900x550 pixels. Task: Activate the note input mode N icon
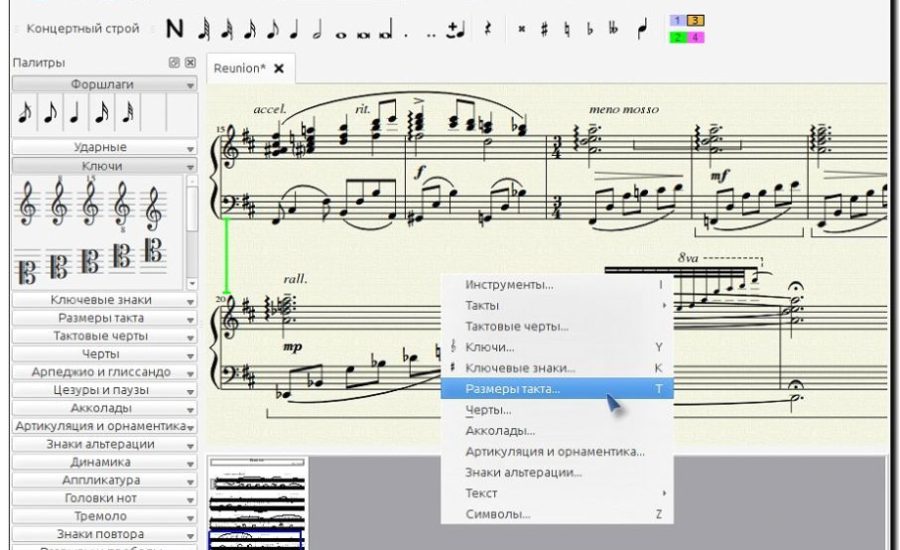176,29
